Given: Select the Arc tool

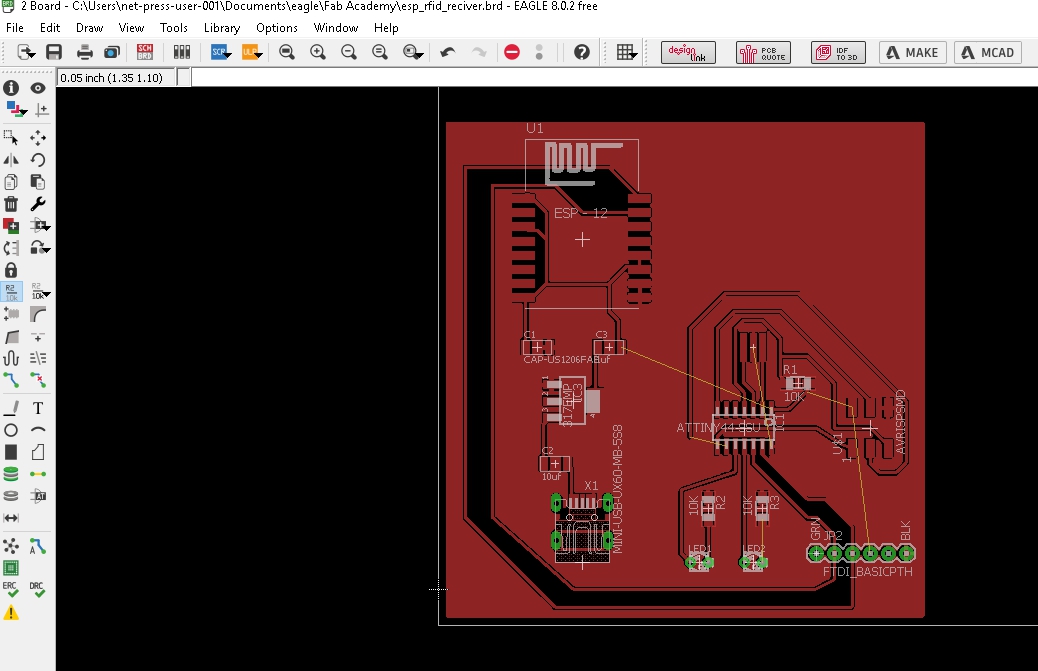Looking at the screenshot, I should [x=38, y=430].
